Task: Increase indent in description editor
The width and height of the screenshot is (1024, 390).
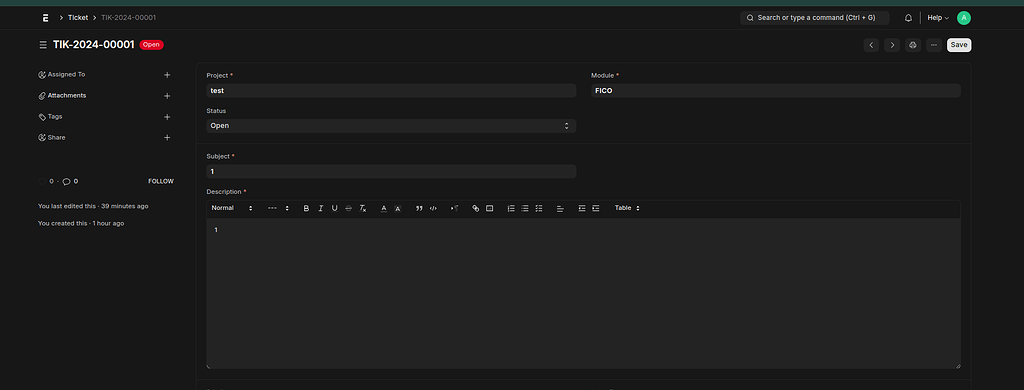Action: click(x=596, y=208)
